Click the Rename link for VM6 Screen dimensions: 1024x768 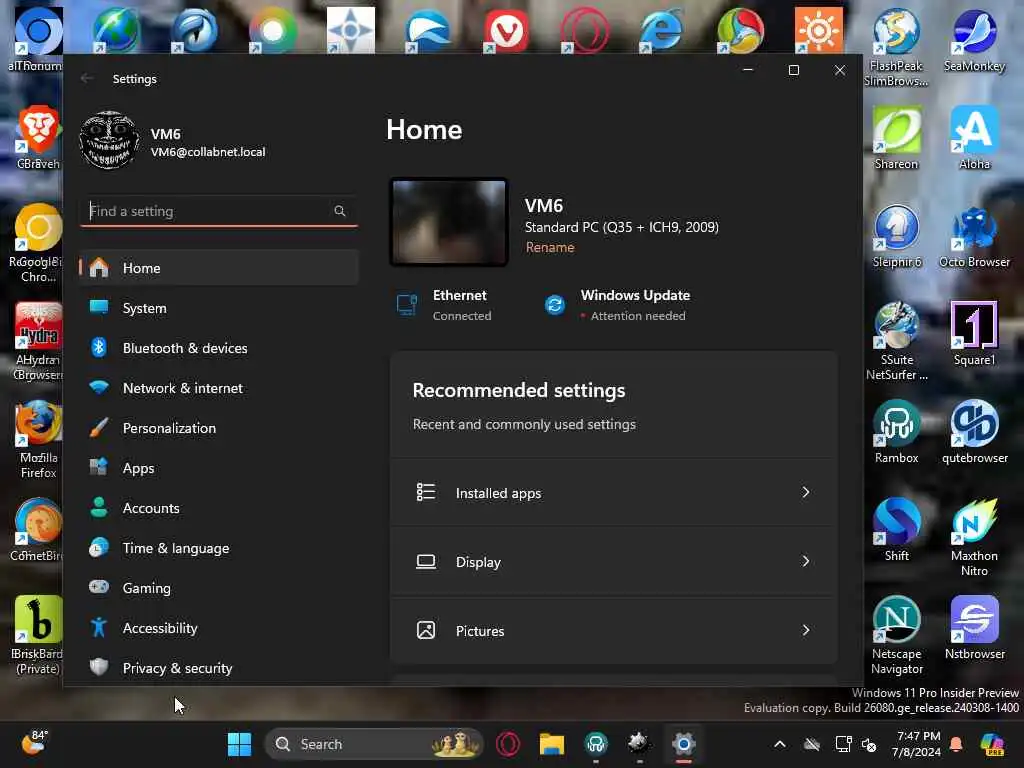click(x=550, y=248)
